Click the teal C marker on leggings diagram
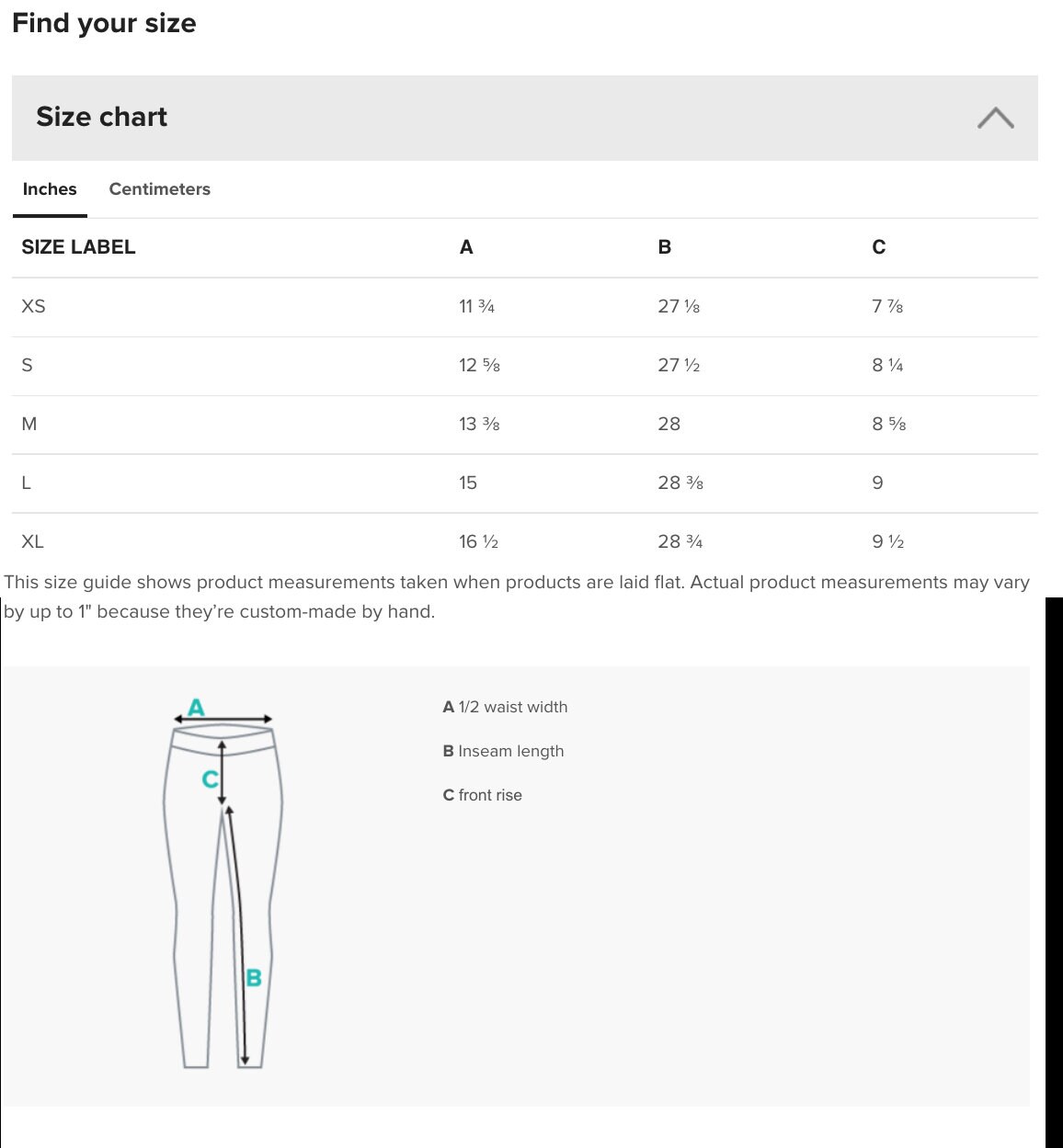 pyautogui.click(x=210, y=779)
